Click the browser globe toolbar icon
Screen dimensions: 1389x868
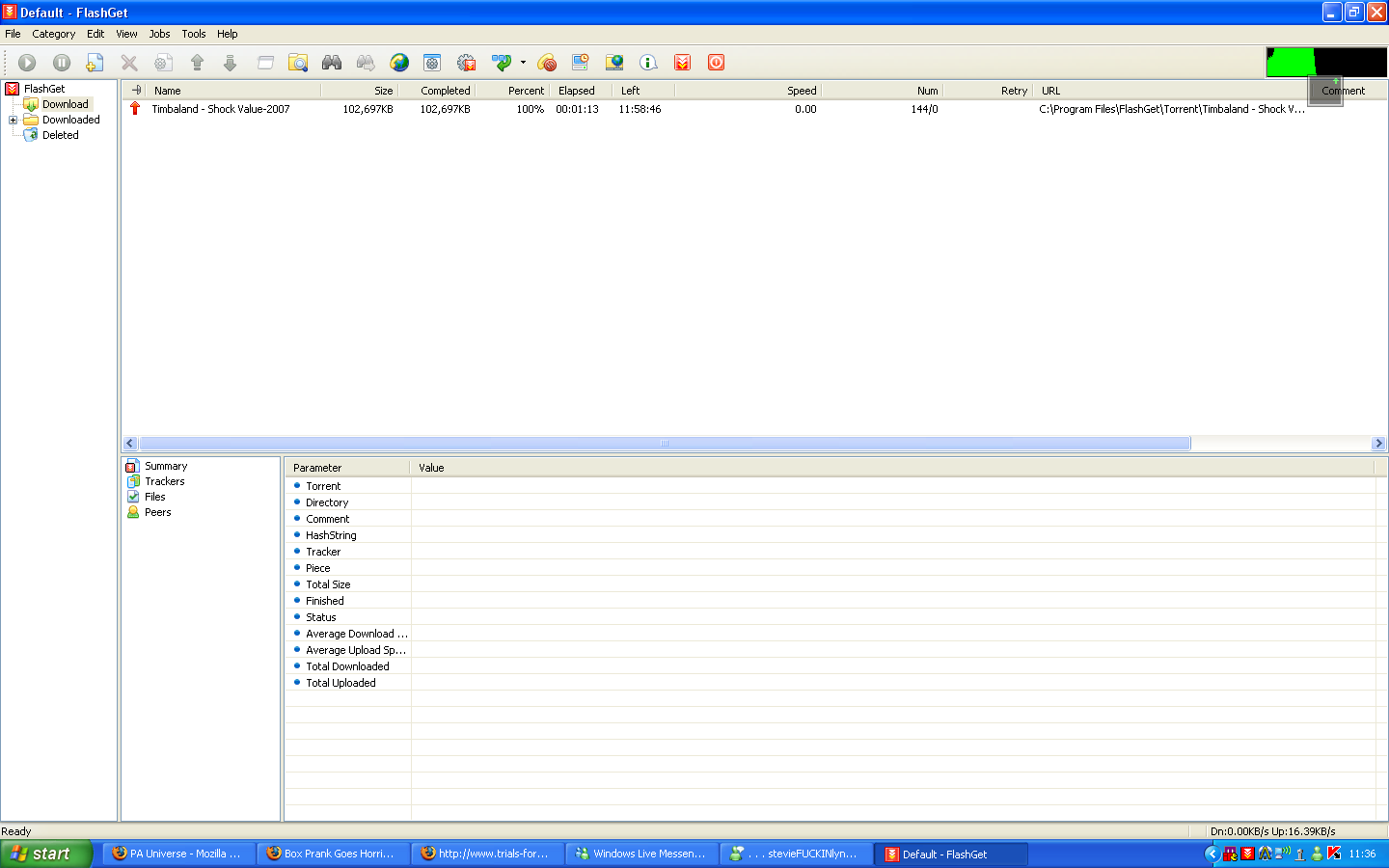[x=399, y=63]
